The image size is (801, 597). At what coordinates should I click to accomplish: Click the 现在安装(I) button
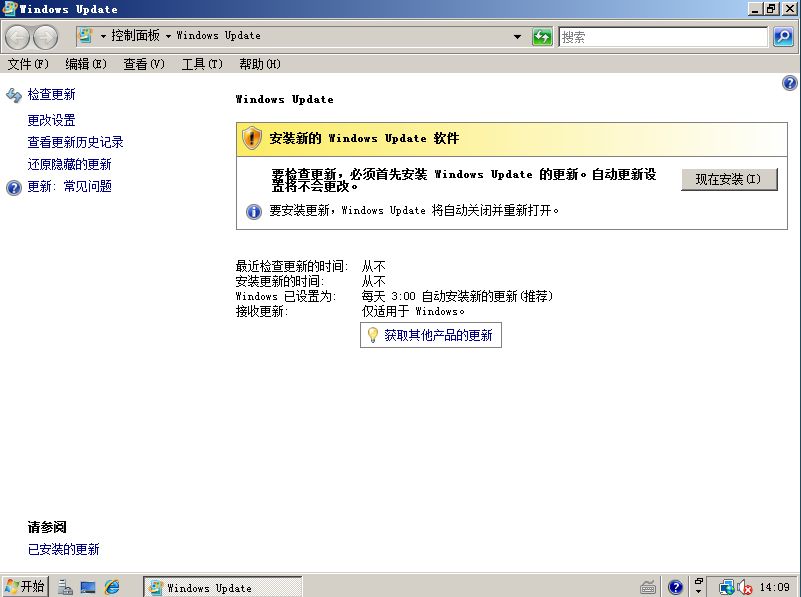(729, 179)
